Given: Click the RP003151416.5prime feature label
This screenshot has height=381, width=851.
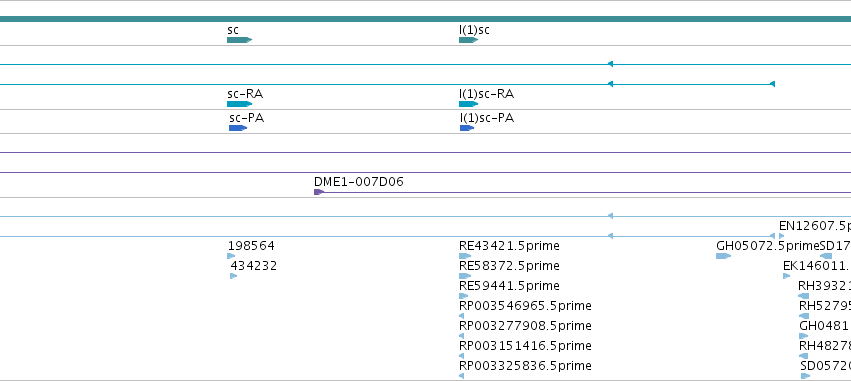Looking at the screenshot, I should coord(525,346).
